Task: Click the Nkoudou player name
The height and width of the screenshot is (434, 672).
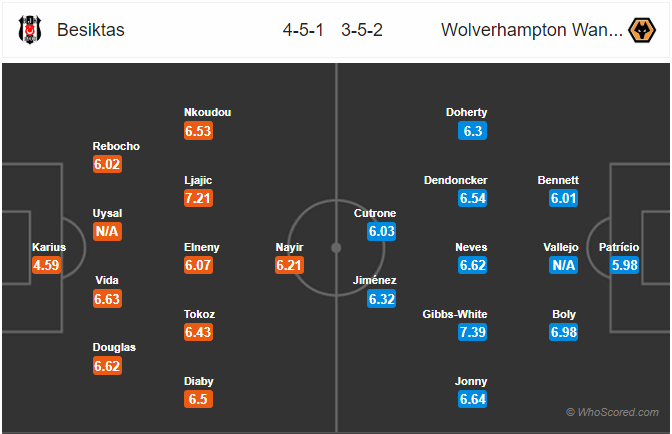Action: click(207, 112)
